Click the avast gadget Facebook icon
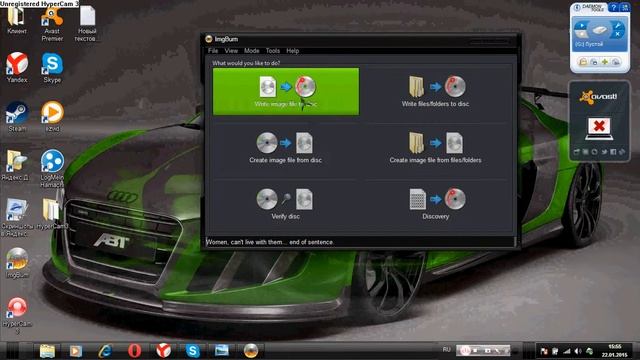This screenshot has width=640, height=360. 613,152
